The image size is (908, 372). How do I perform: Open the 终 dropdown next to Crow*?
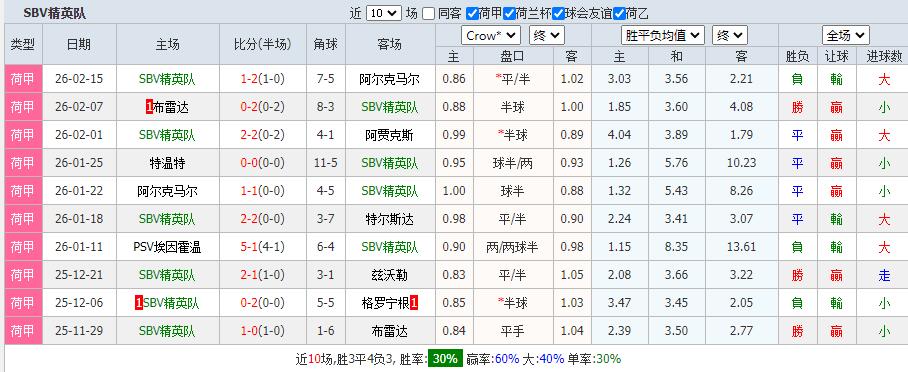[x=547, y=35]
